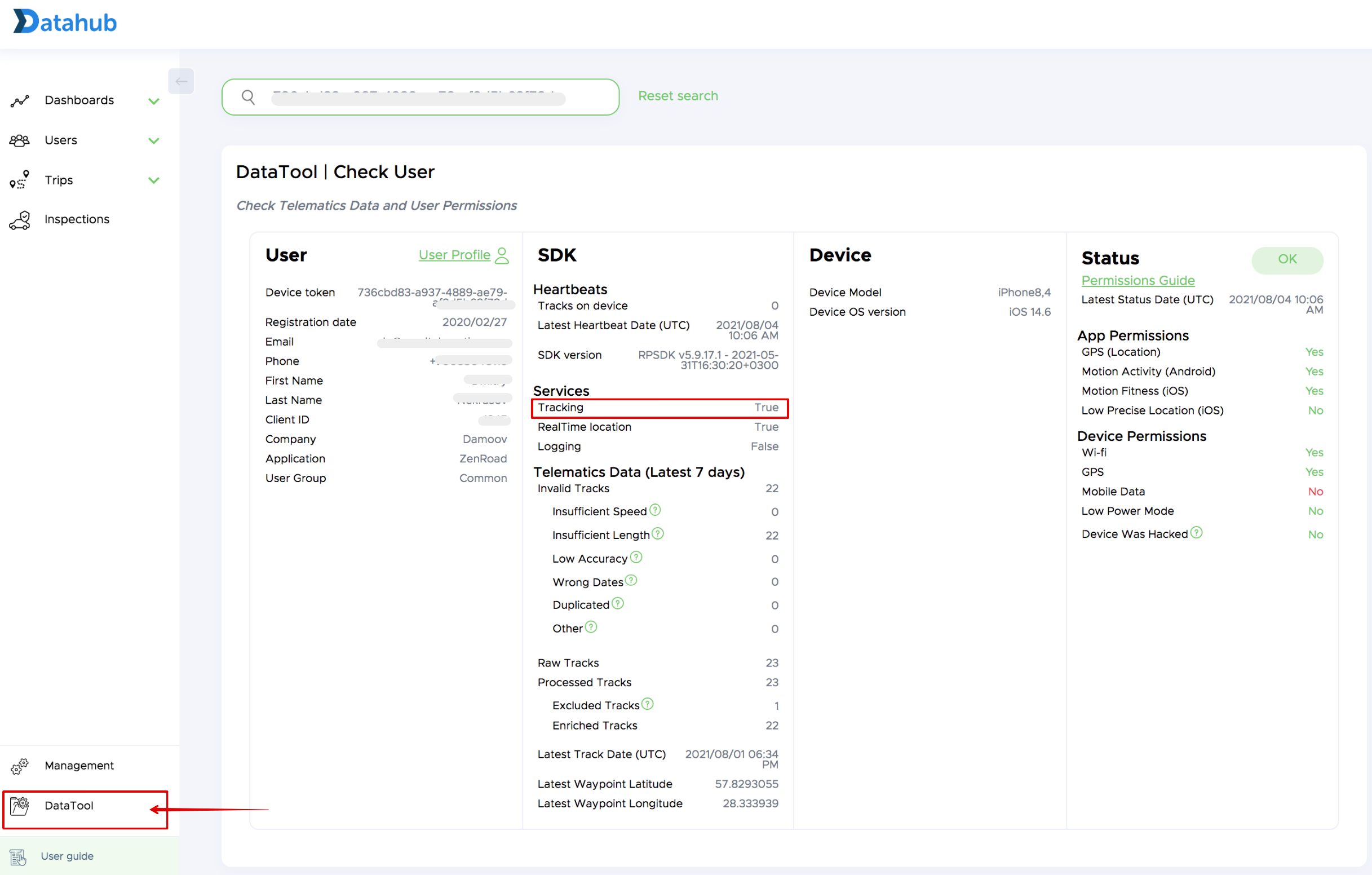Expand the Dashboards menu chevron
Image resolution: width=1372 pixels, height=875 pixels.
[153, 101]
